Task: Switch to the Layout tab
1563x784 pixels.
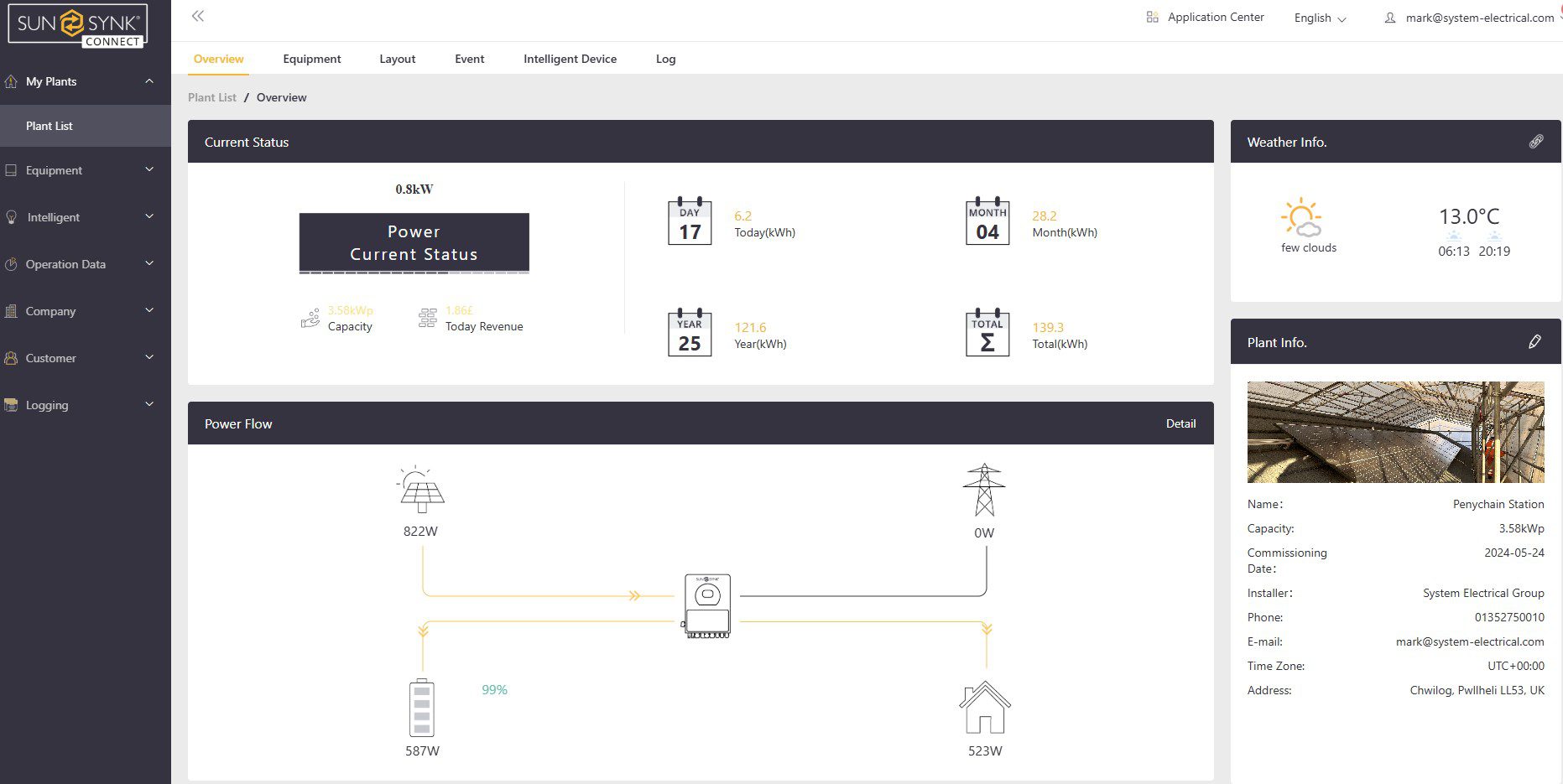Action: pyautogui.click(x=397, y=59)
